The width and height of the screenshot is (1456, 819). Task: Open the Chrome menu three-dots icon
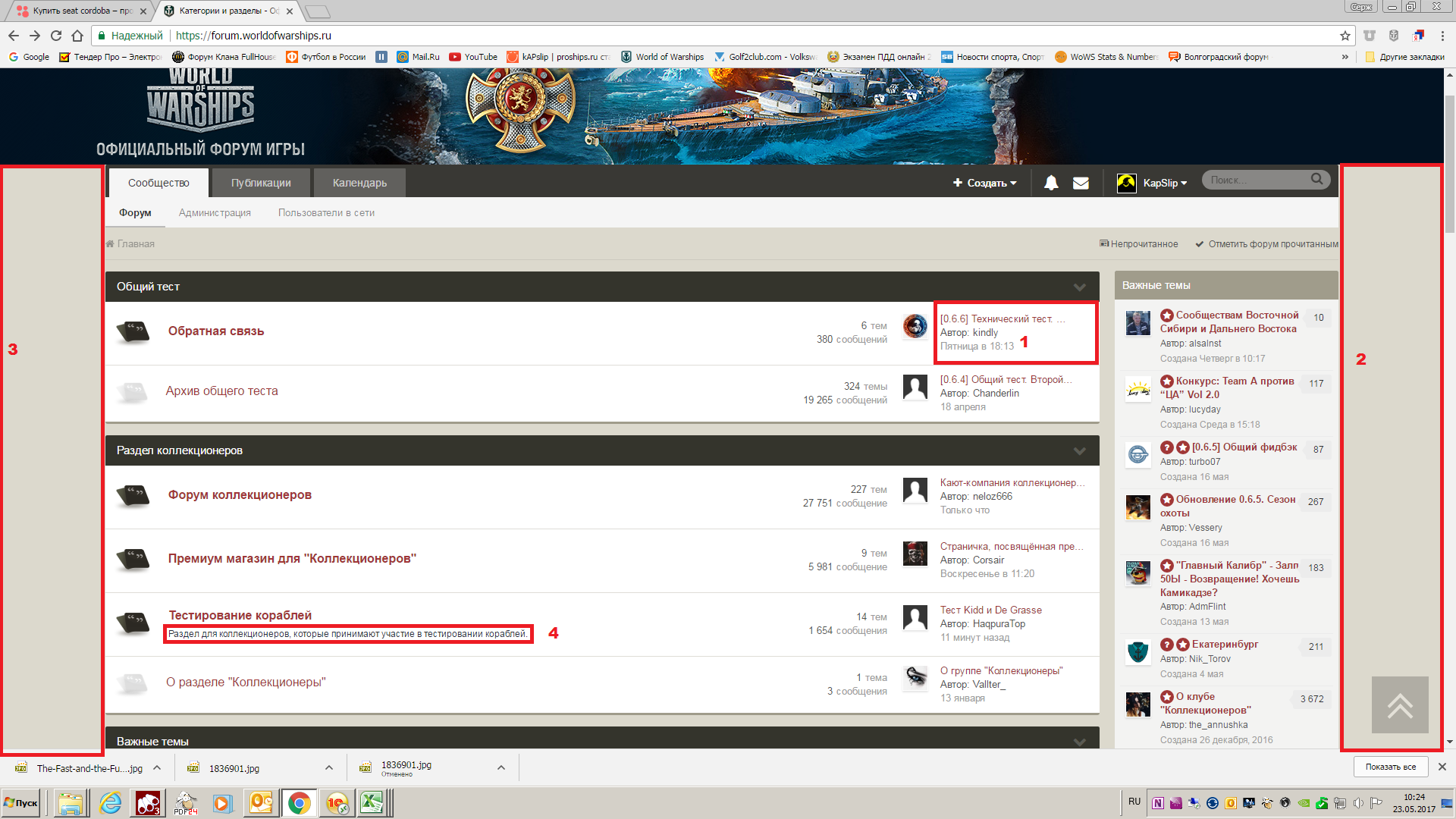(1442, 36)
